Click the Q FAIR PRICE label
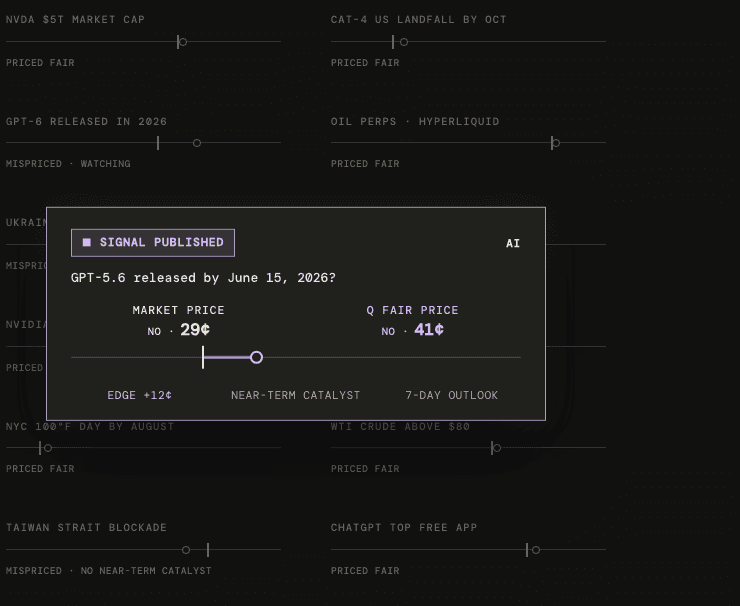 412,310
